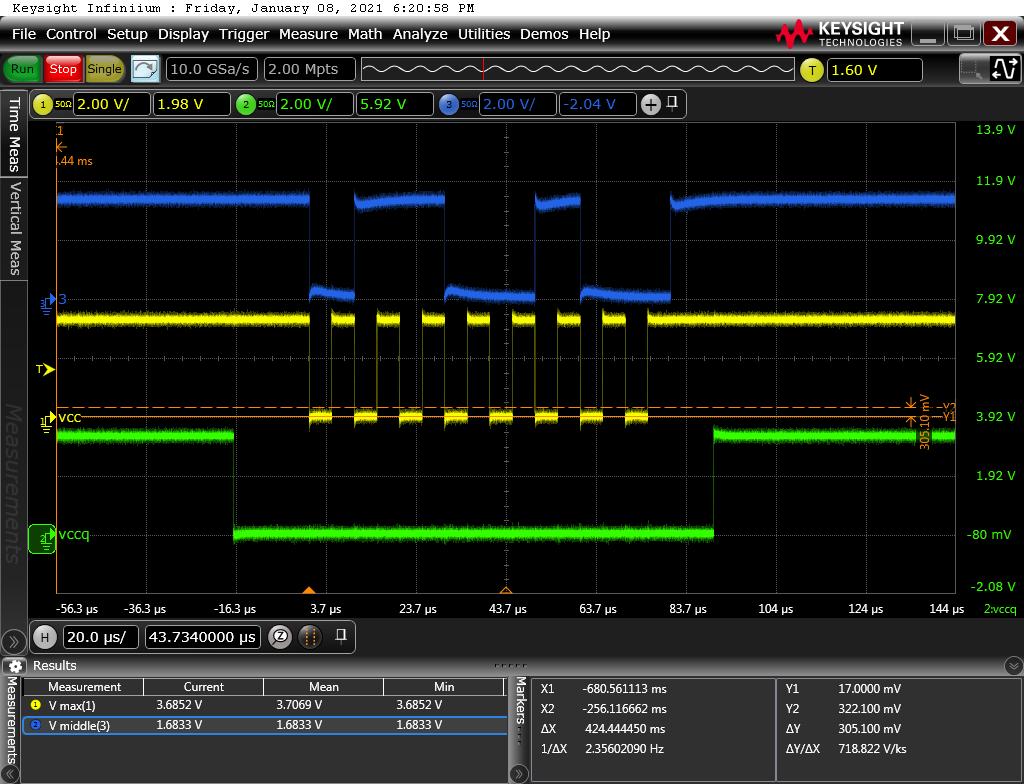The height and width of the screenshot is (784, 1024).
Task: Open the Setup menu
Action: (127, 34)
